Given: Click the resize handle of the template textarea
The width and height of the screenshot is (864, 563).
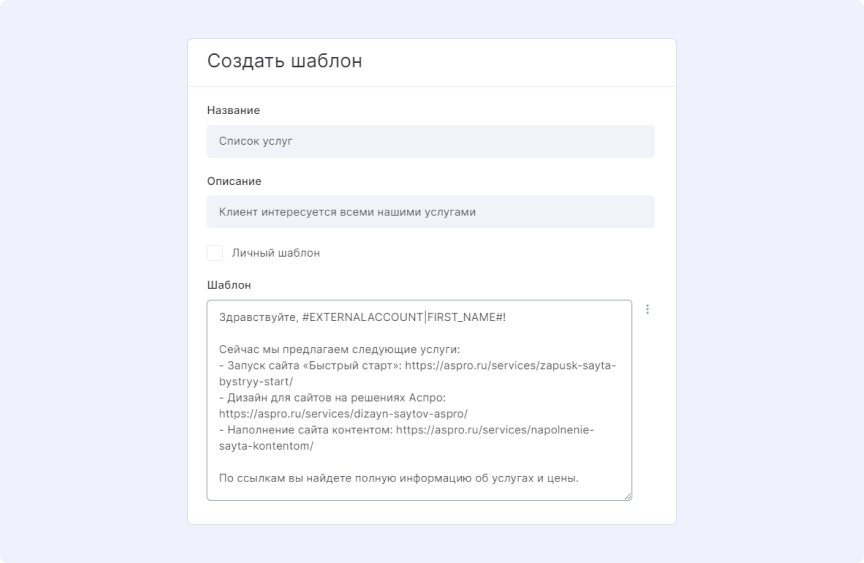Looking at the screenshot, I should 628,496.
